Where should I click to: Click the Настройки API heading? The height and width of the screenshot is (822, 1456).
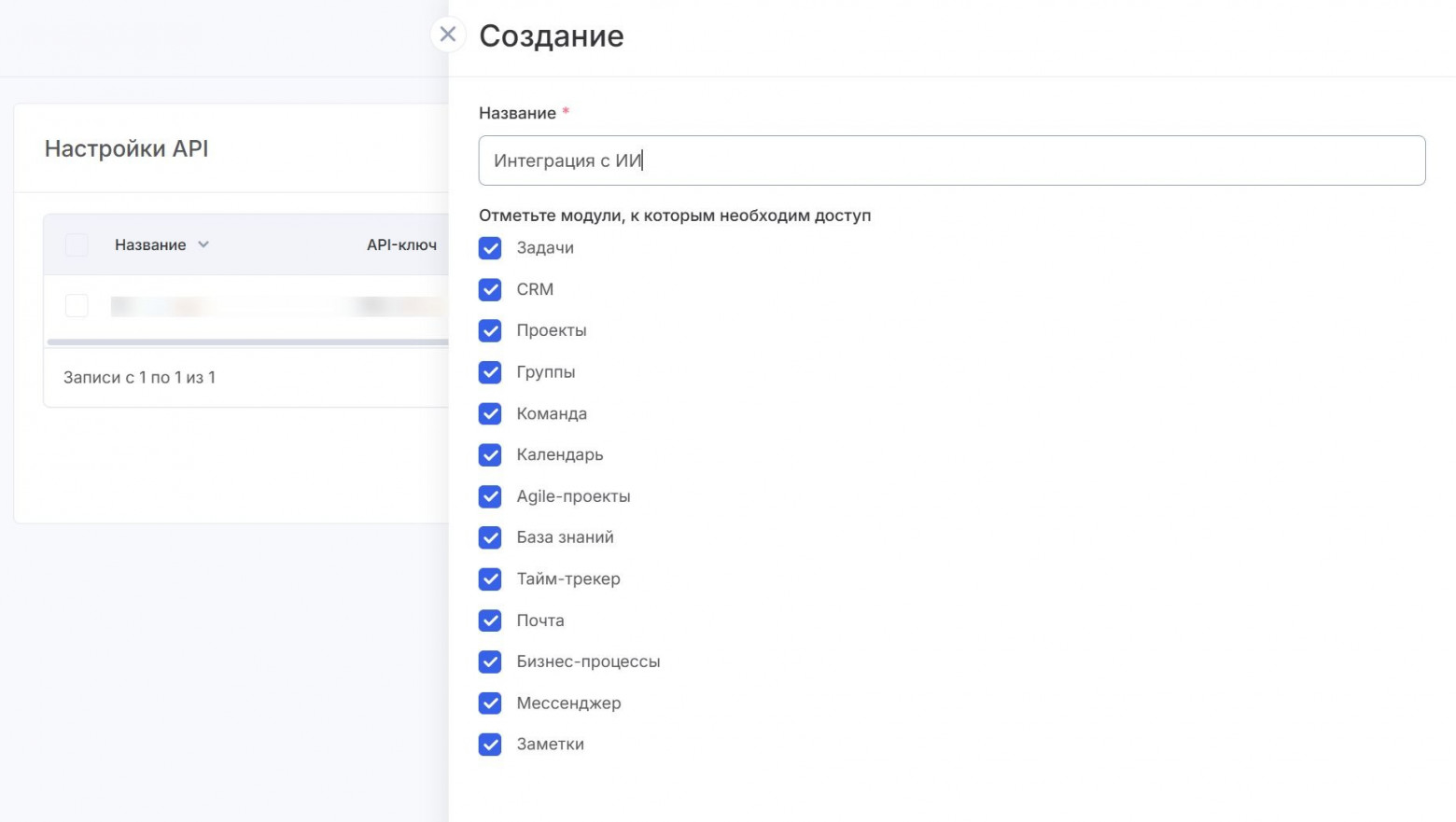coord(127,148)
